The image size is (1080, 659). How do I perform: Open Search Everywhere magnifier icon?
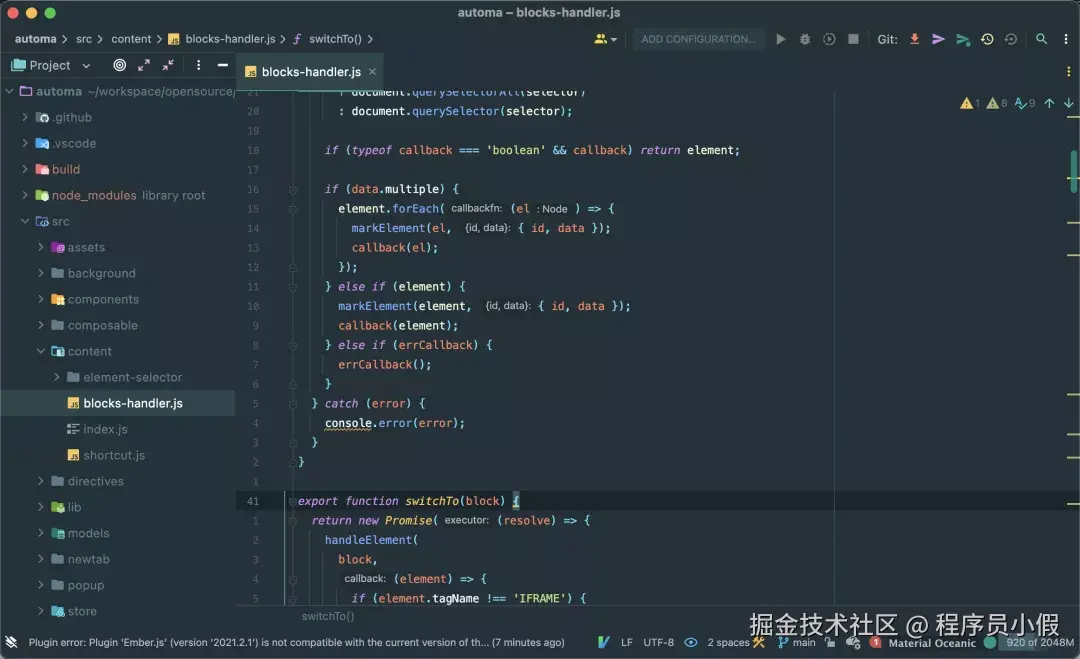point(1041,39)
